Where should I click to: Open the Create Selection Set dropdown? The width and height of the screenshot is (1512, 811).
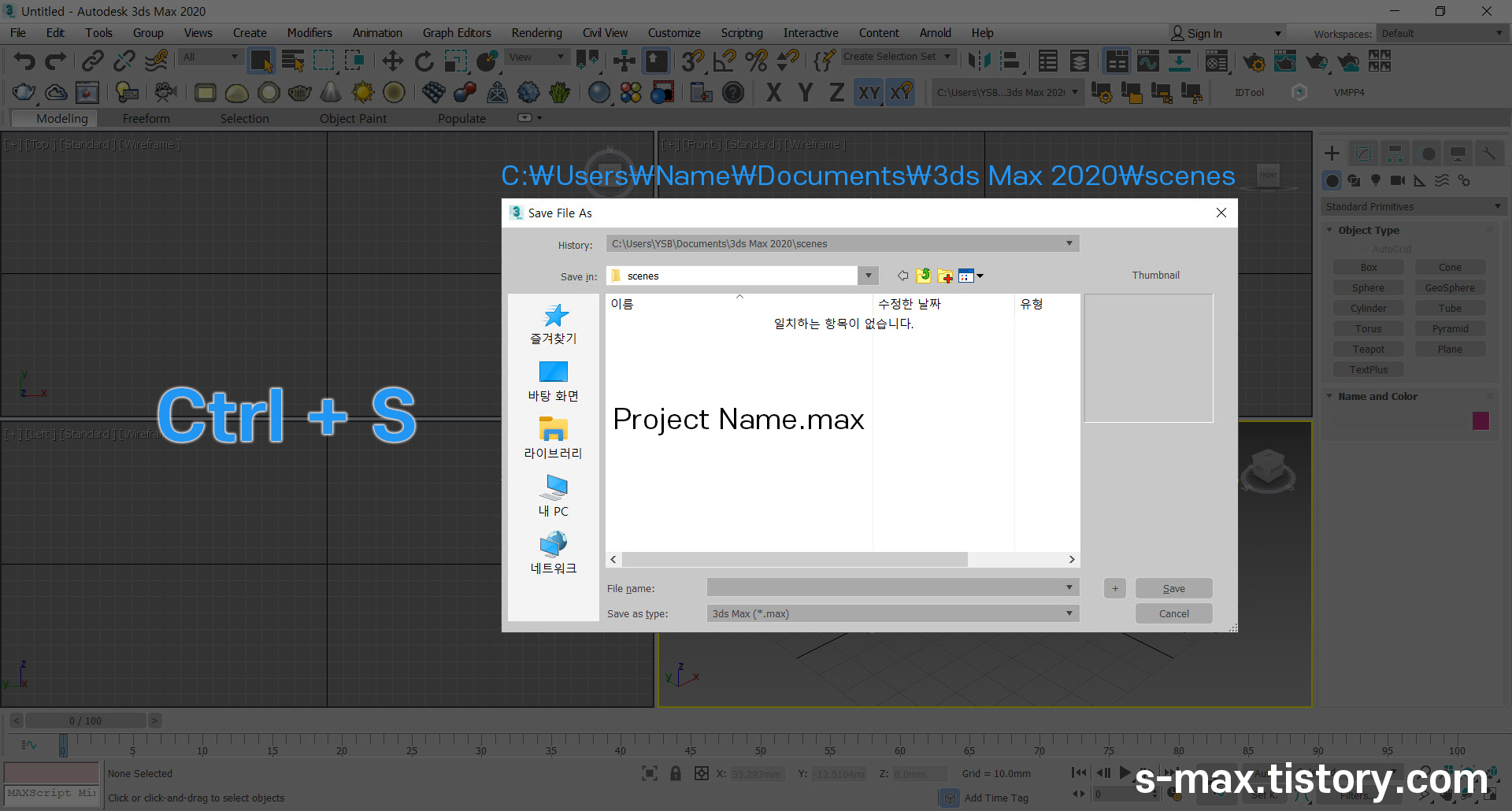point(899,57)
